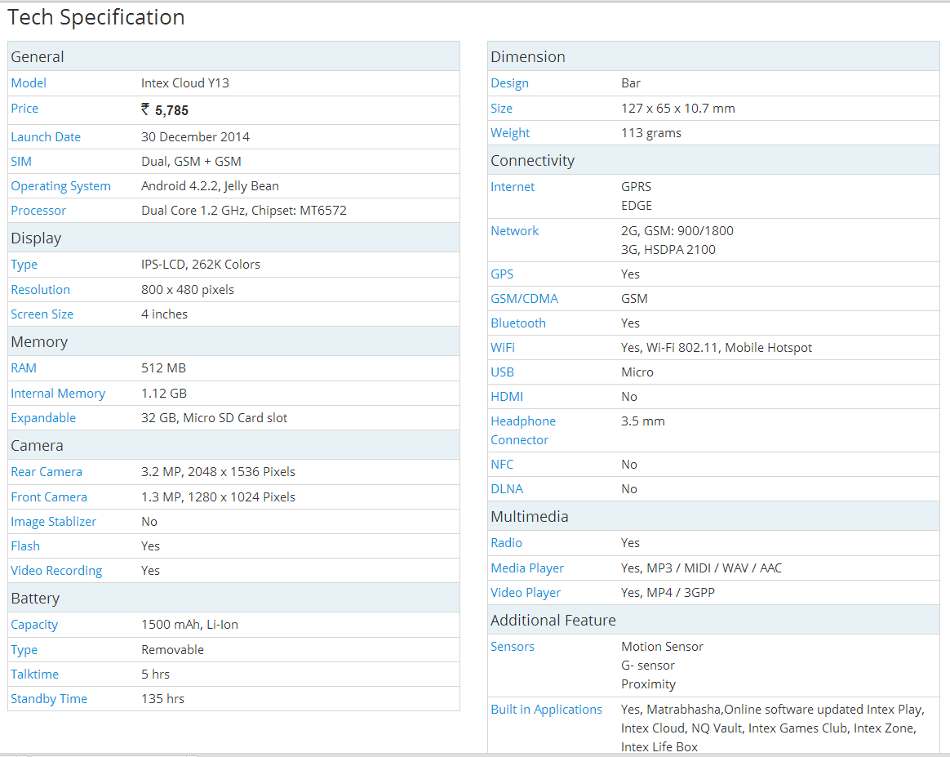This screenshot has height=757, width=950.
Task: Click the 'Removable' battery type value
Action: (173, 650)
